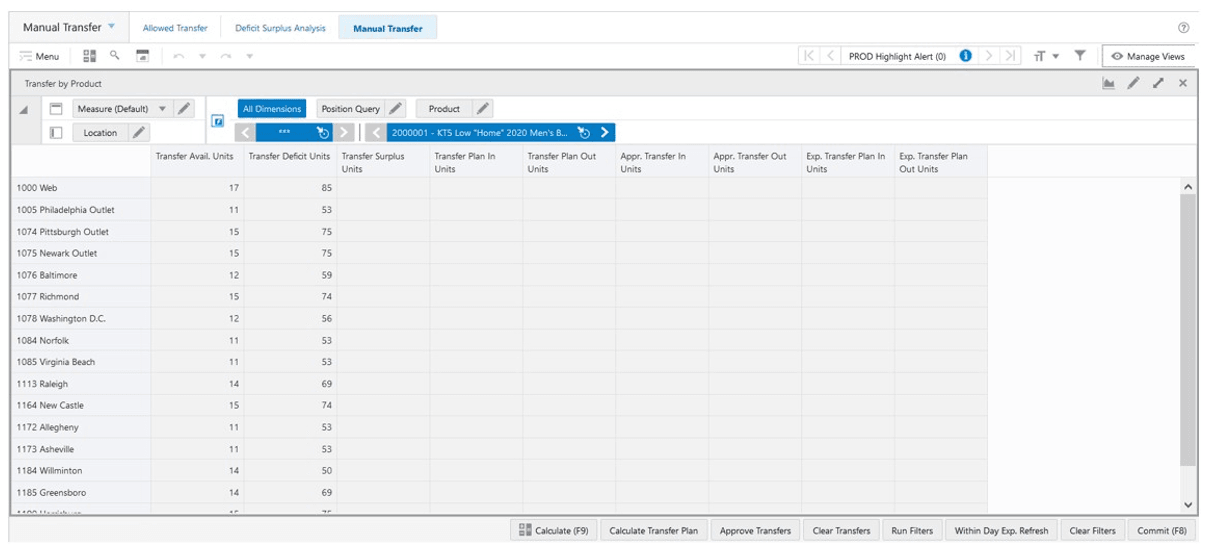Click the magnifier search icon in the toolbar
Viewport: 1206px width, 548px height.
pos(115,56)
